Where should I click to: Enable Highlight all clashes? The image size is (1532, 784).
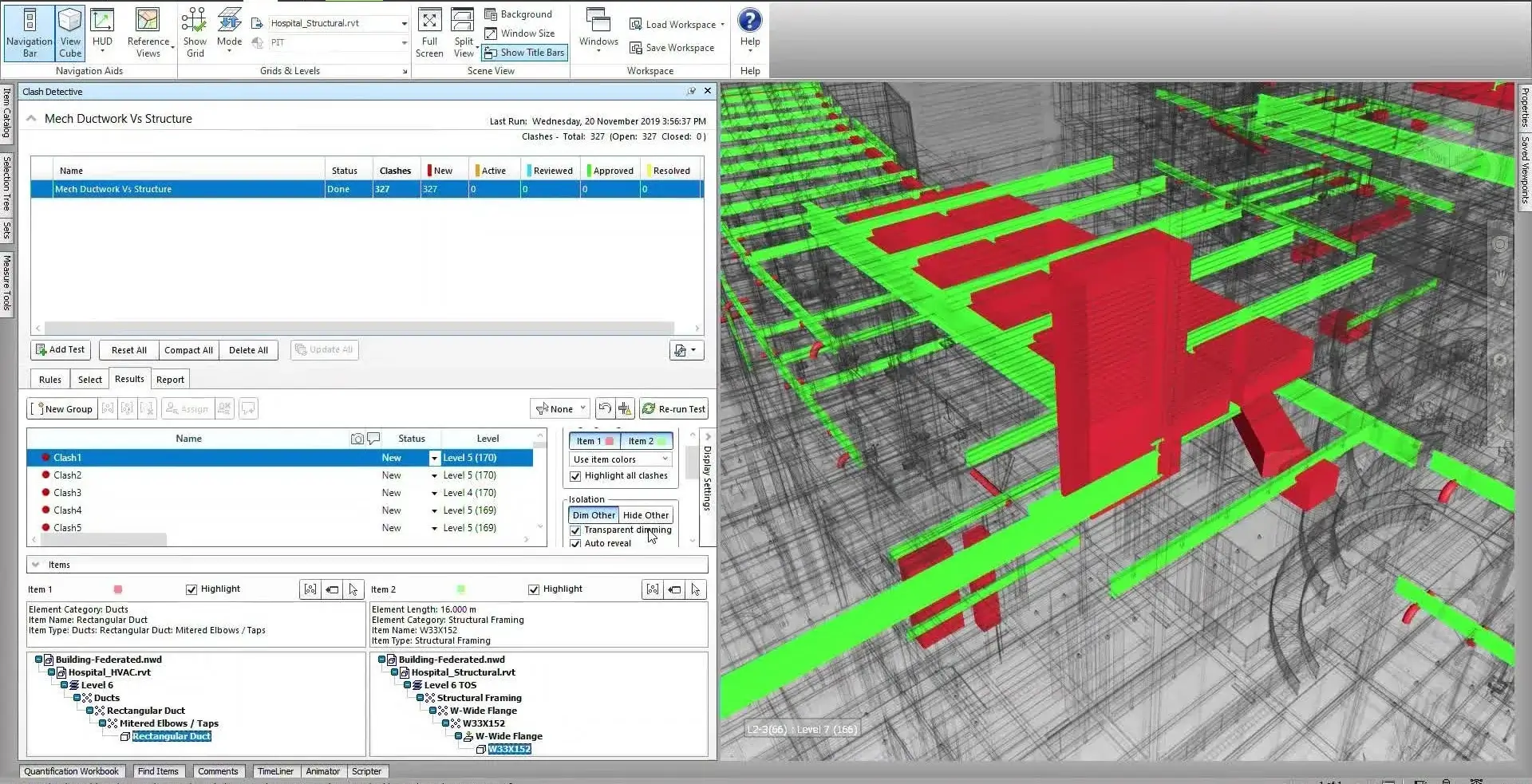(576, 476)
